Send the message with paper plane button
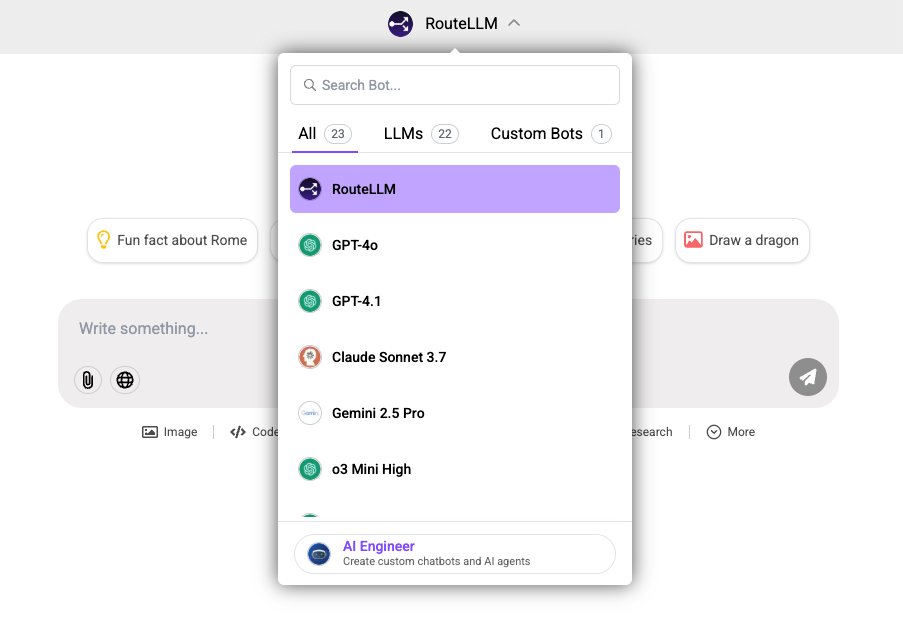 point(808,377)
